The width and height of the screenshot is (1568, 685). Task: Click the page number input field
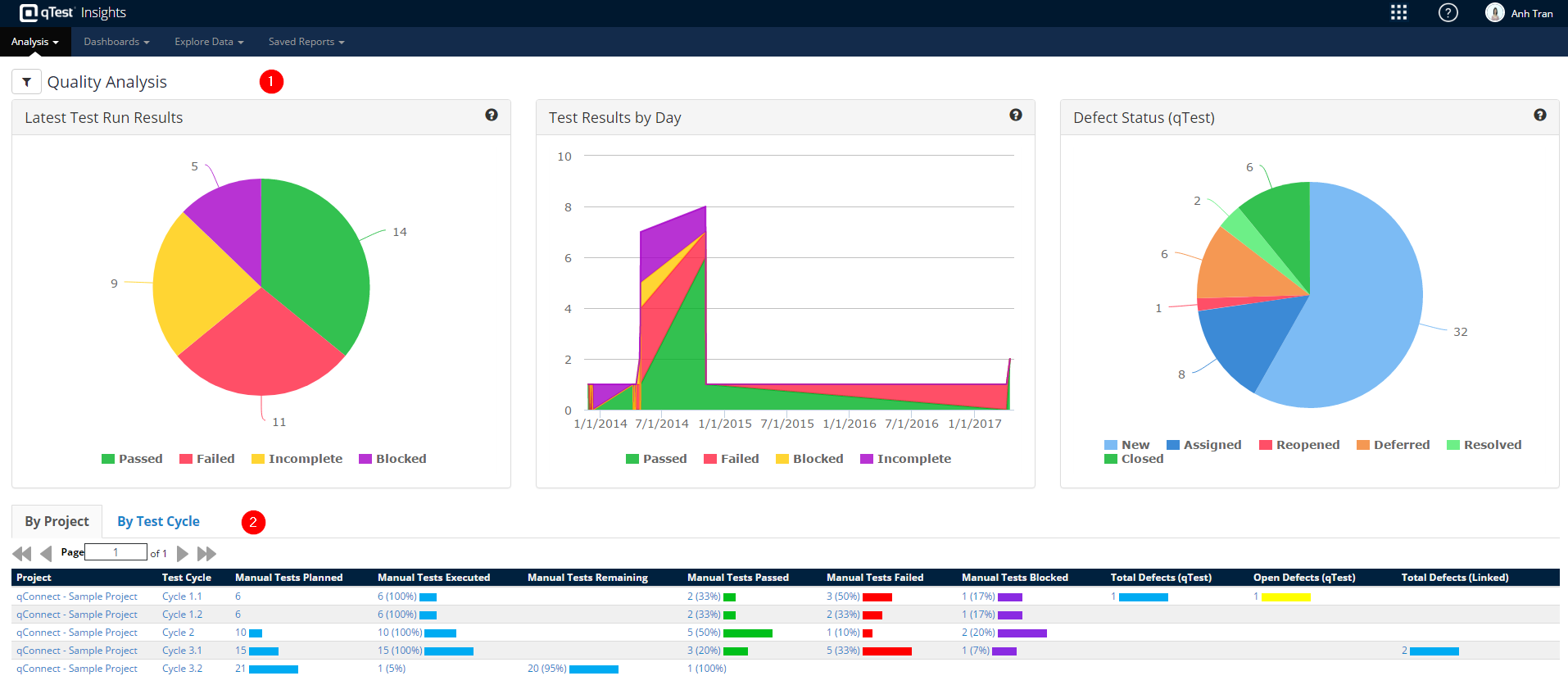click(116, 552)
